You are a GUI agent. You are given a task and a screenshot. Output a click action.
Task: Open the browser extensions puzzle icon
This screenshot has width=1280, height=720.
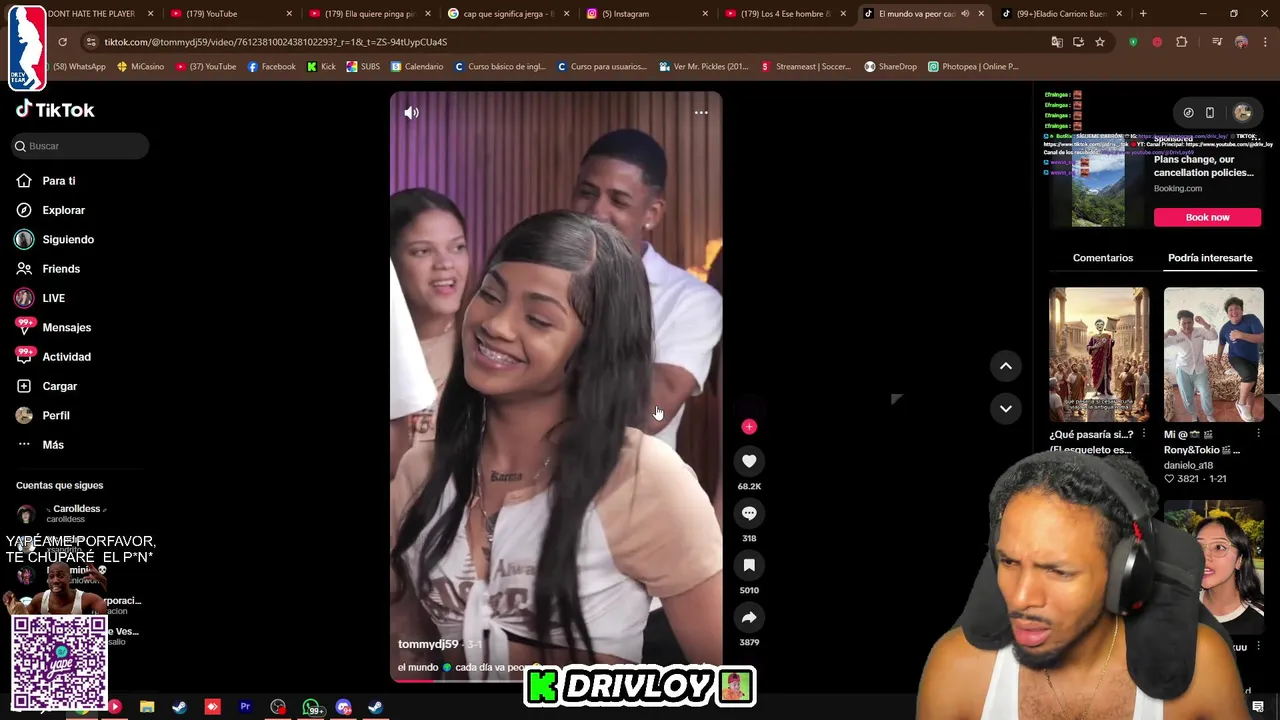pyautogui.click(x=1182, y=42)
